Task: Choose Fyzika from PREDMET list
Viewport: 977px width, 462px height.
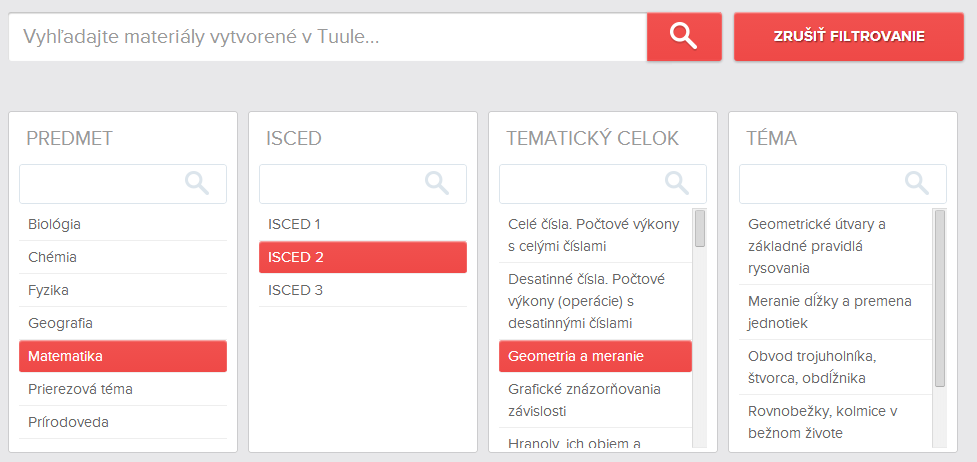Action: pos(123,290)
